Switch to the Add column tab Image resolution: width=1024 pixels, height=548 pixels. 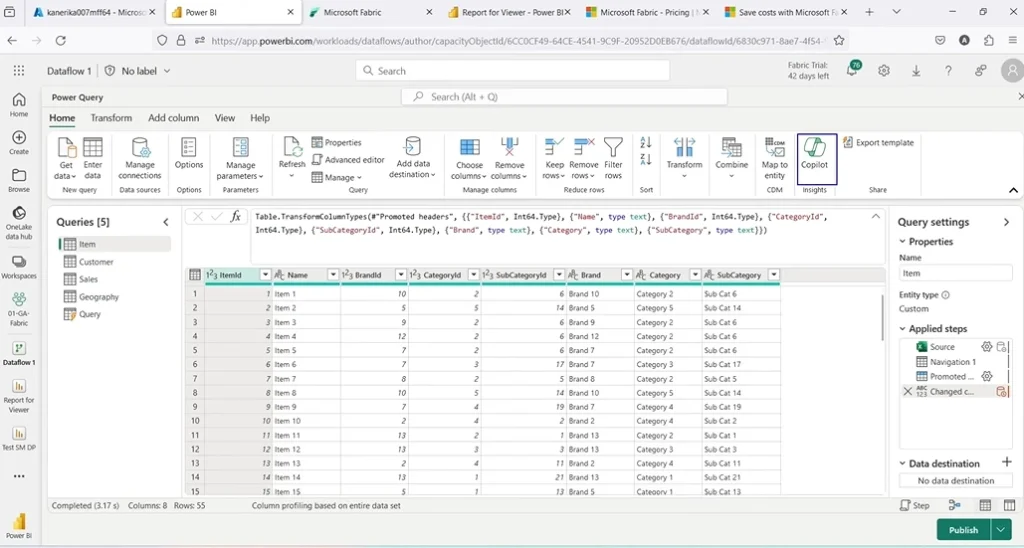(x=174, y=118)
